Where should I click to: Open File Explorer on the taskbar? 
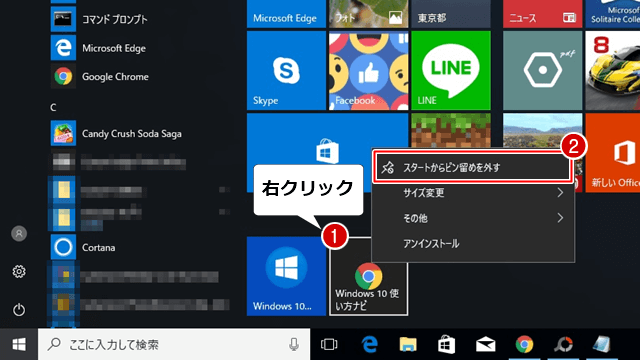(408, 344)
